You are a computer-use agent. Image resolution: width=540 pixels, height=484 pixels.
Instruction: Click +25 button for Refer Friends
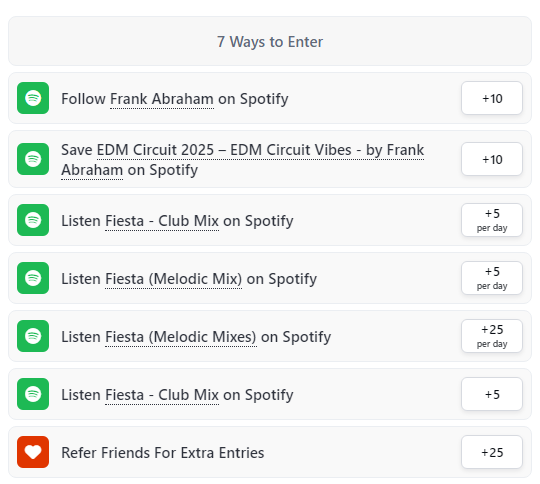(492, 452)
